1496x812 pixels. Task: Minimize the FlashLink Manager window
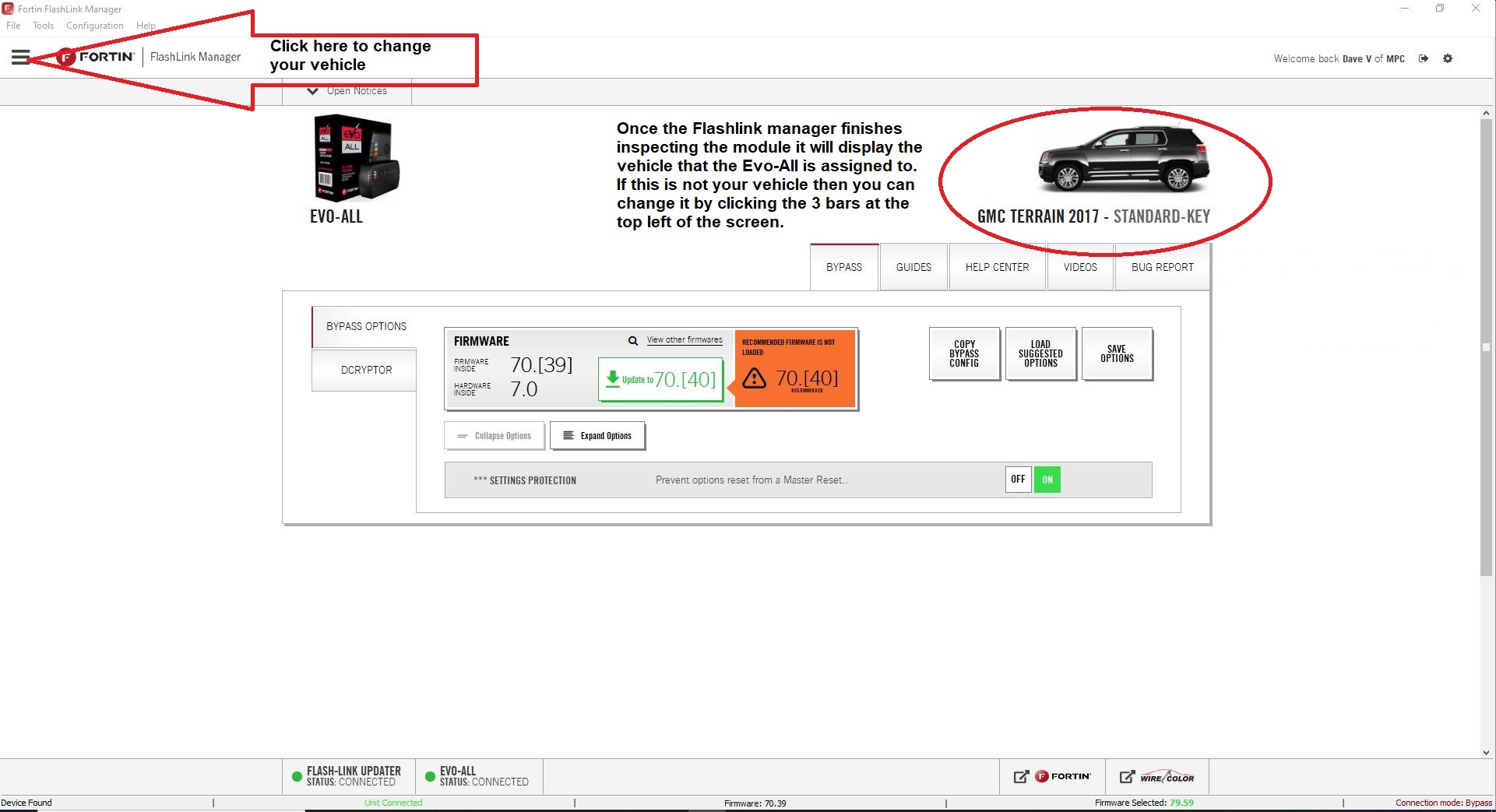click(x=1405, y=9)
